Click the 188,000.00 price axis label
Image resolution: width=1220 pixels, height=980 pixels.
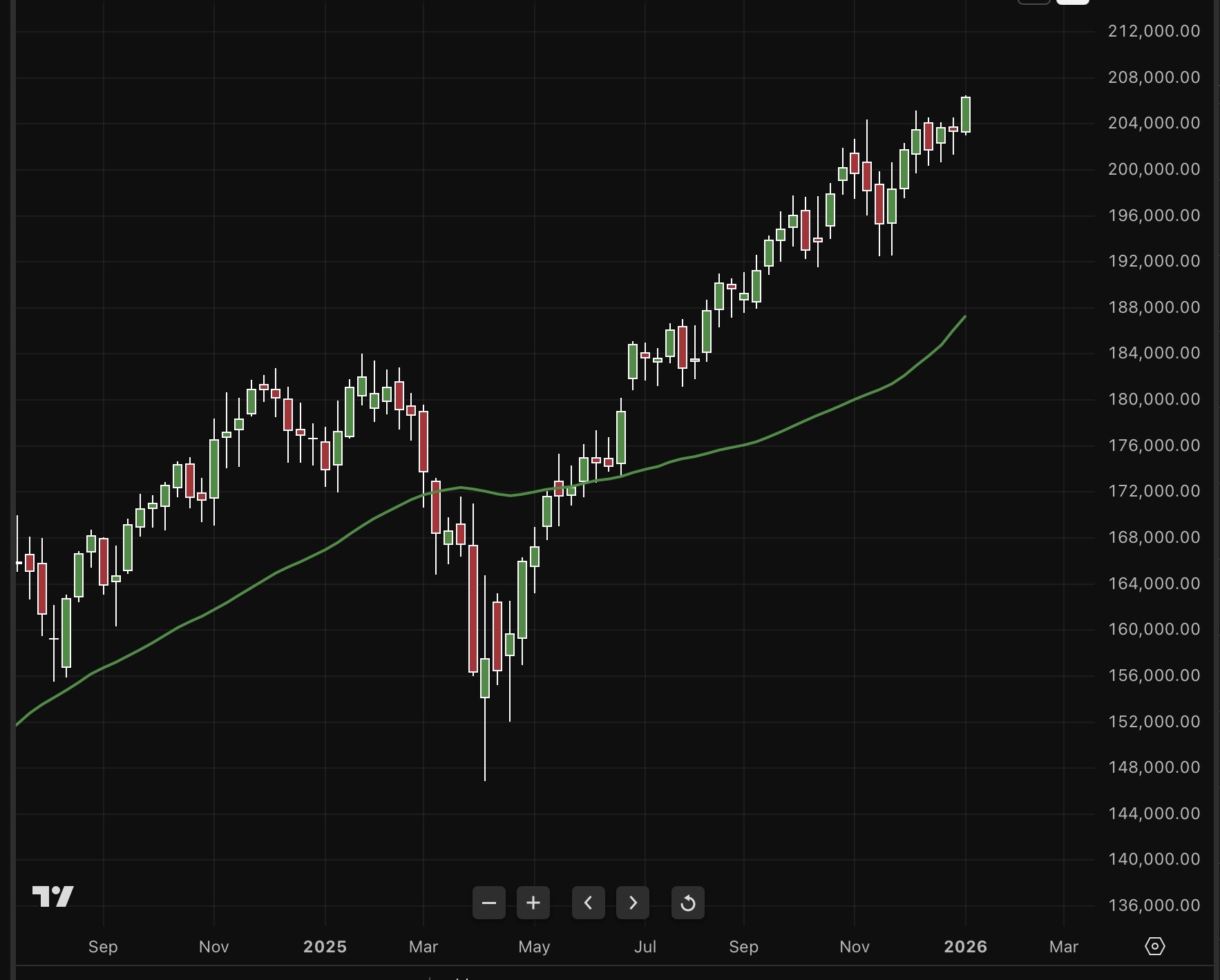click(1154, 307)
